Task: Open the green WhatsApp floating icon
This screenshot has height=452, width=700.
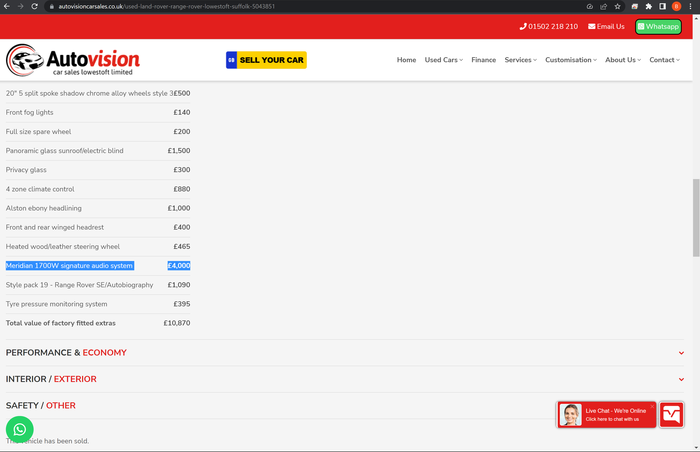Action: (19, 430)
